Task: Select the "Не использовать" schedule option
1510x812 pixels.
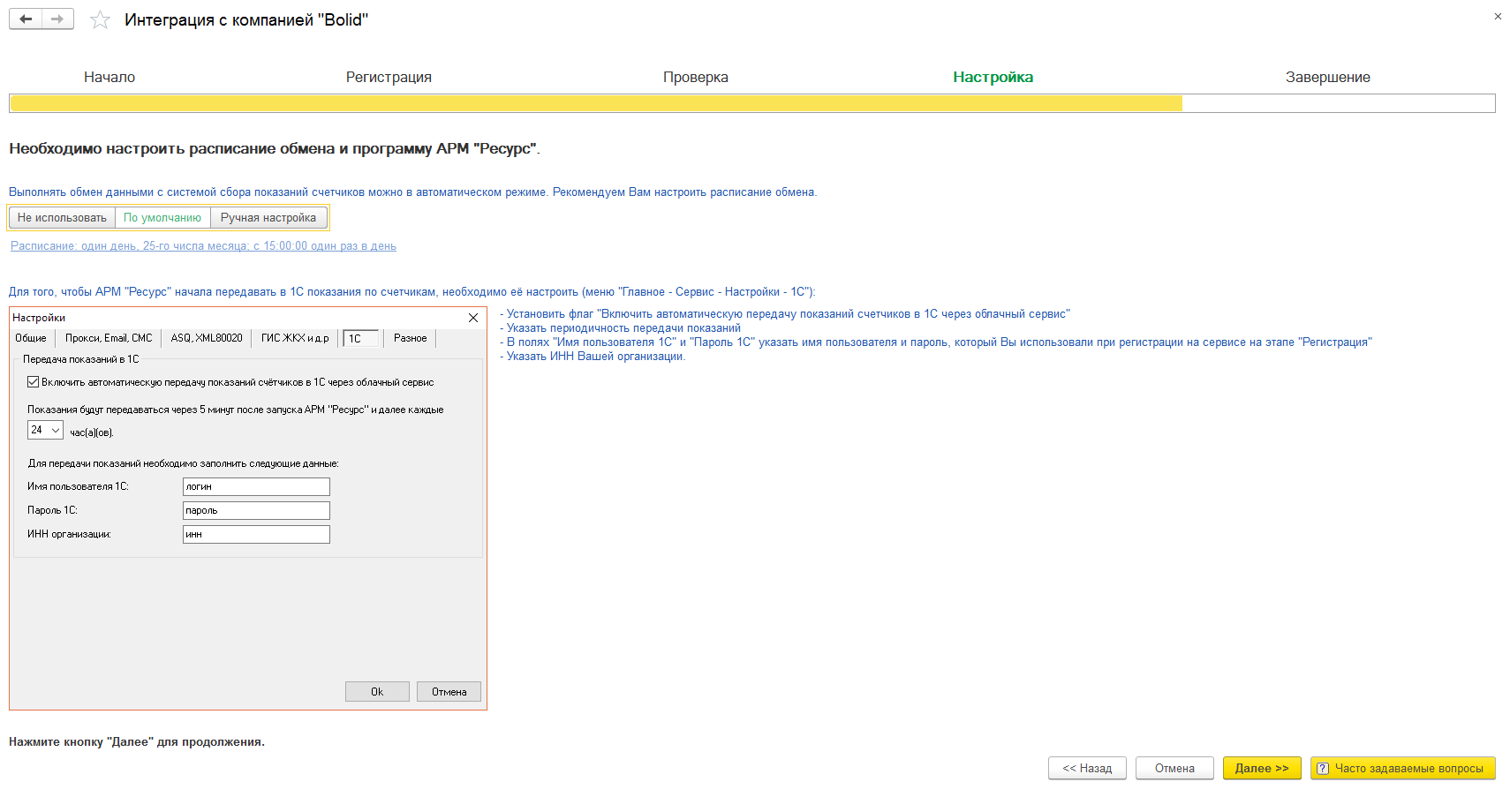Action: [x=62, y=218]
